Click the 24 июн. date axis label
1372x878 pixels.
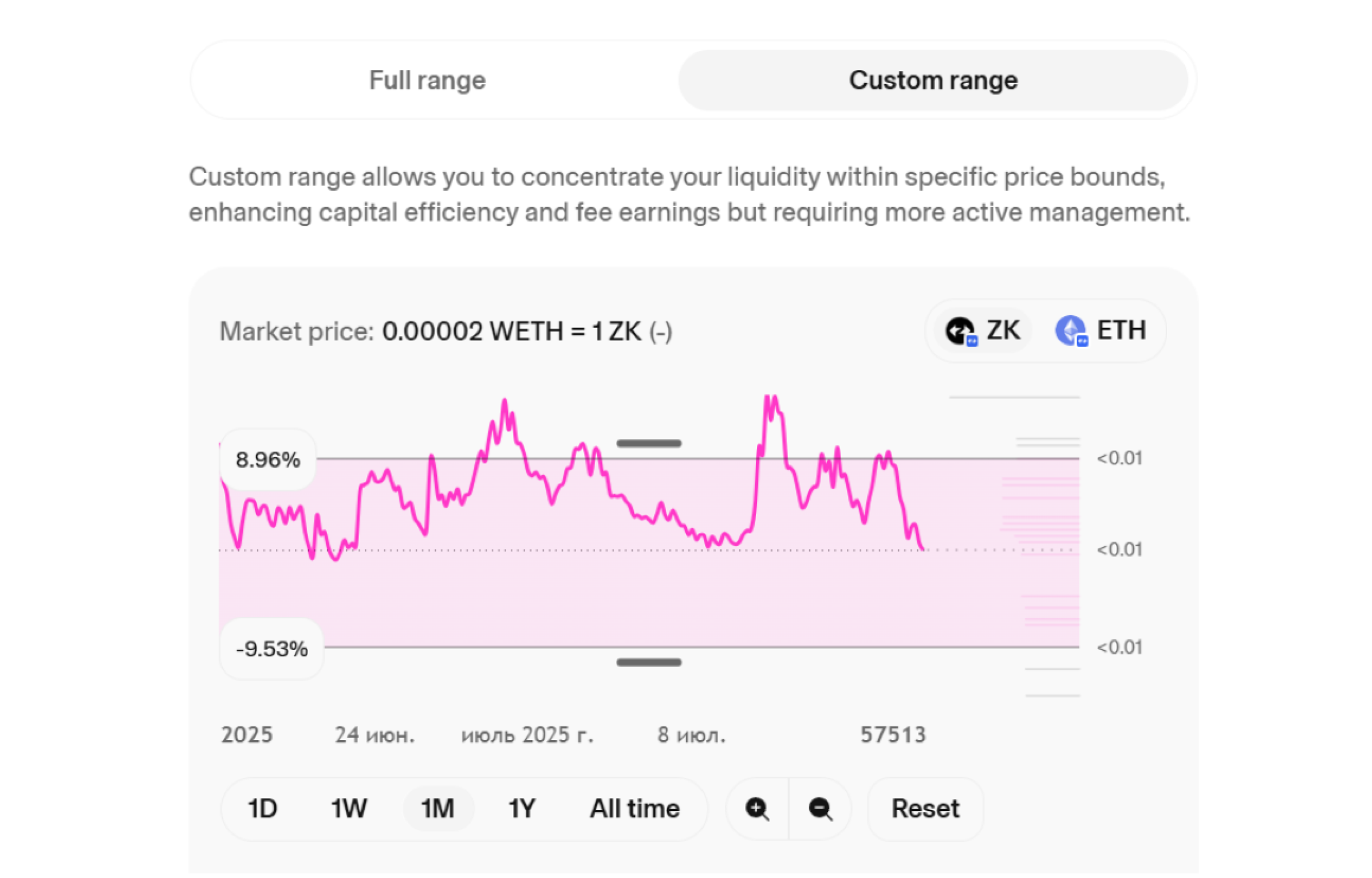pos(374,735)
